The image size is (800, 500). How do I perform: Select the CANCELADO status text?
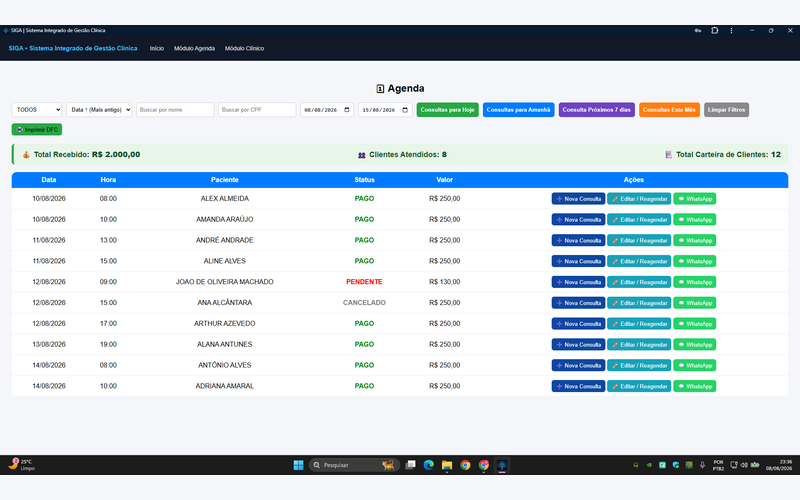[364, 303]
